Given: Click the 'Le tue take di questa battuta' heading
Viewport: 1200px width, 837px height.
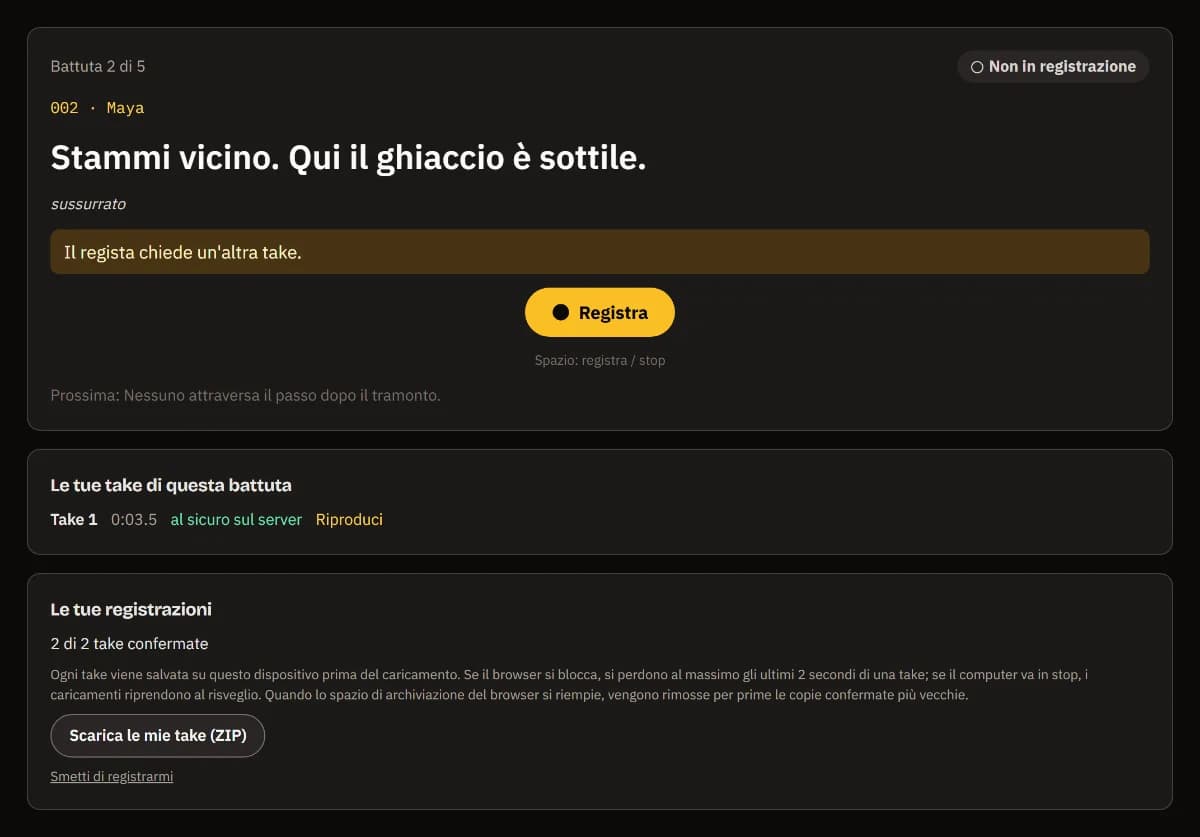Looking at the screenshot, I should tap(171, 486).
